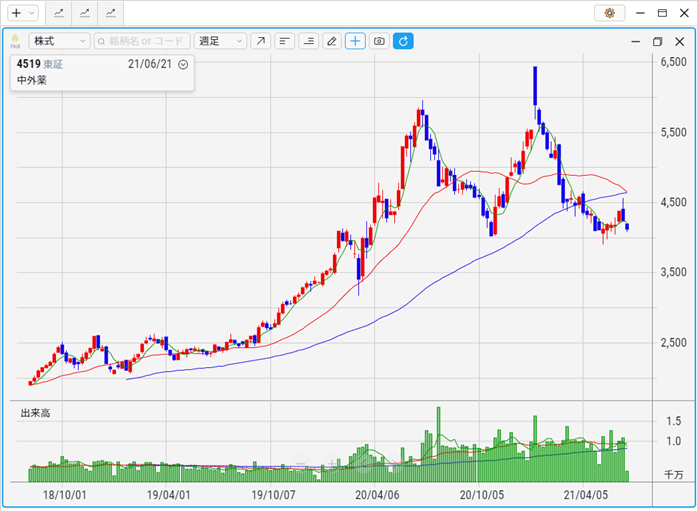Viewport: 698px width, 511px height.
Task: Toggle the right-aligned lines indicator icon
Action: pos(308,41)
